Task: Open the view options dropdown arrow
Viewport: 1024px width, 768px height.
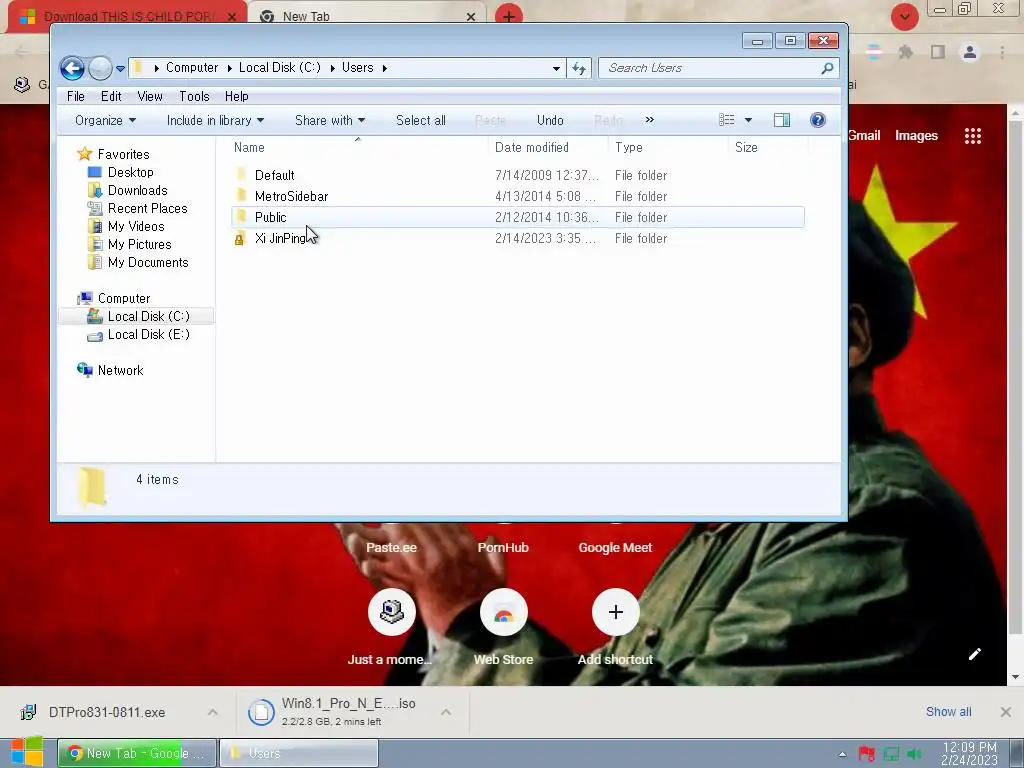Action: pyautogui.click(x=748, y=120)
